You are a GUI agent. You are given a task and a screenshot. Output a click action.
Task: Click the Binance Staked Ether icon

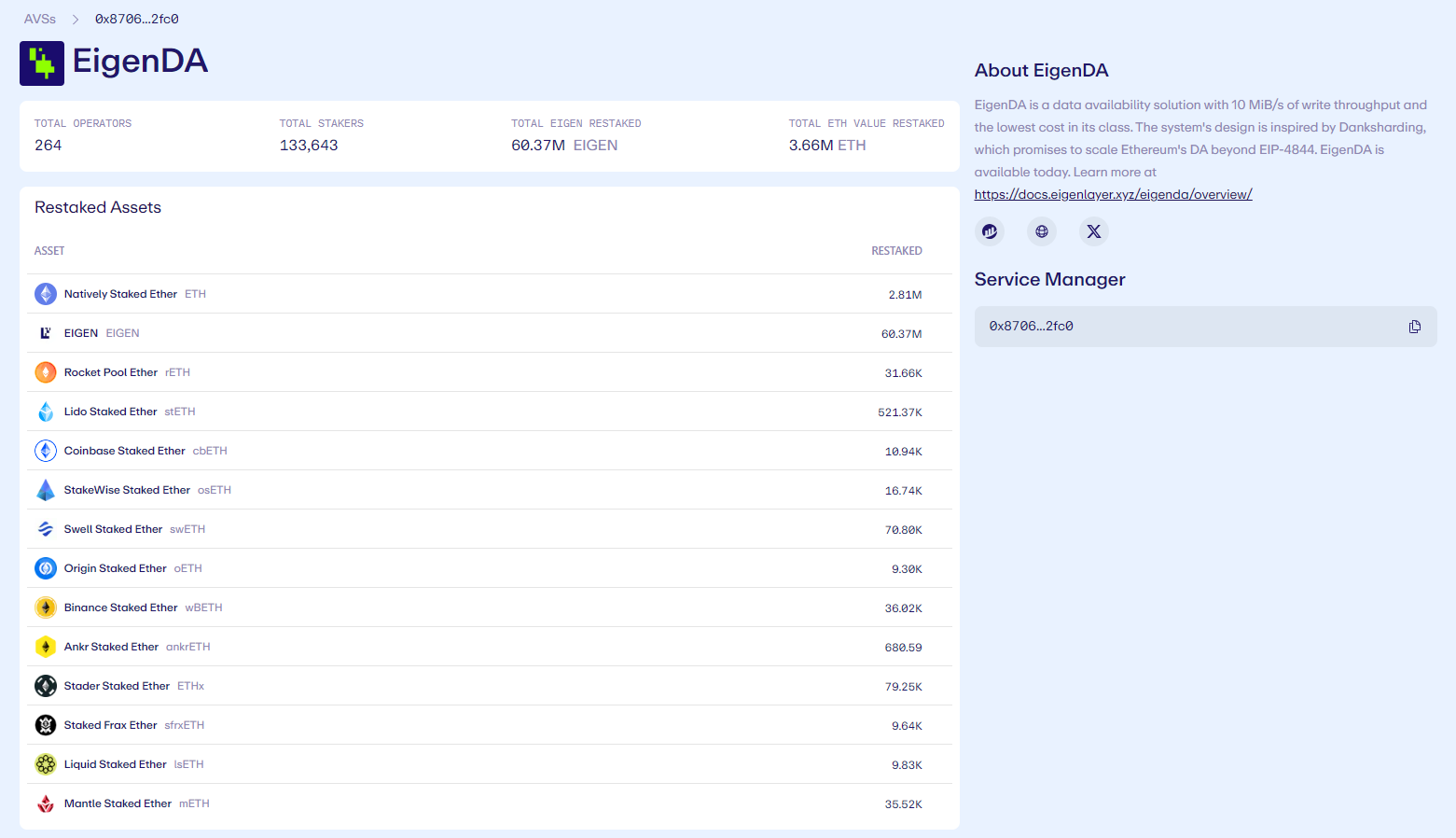coord(46,608)
